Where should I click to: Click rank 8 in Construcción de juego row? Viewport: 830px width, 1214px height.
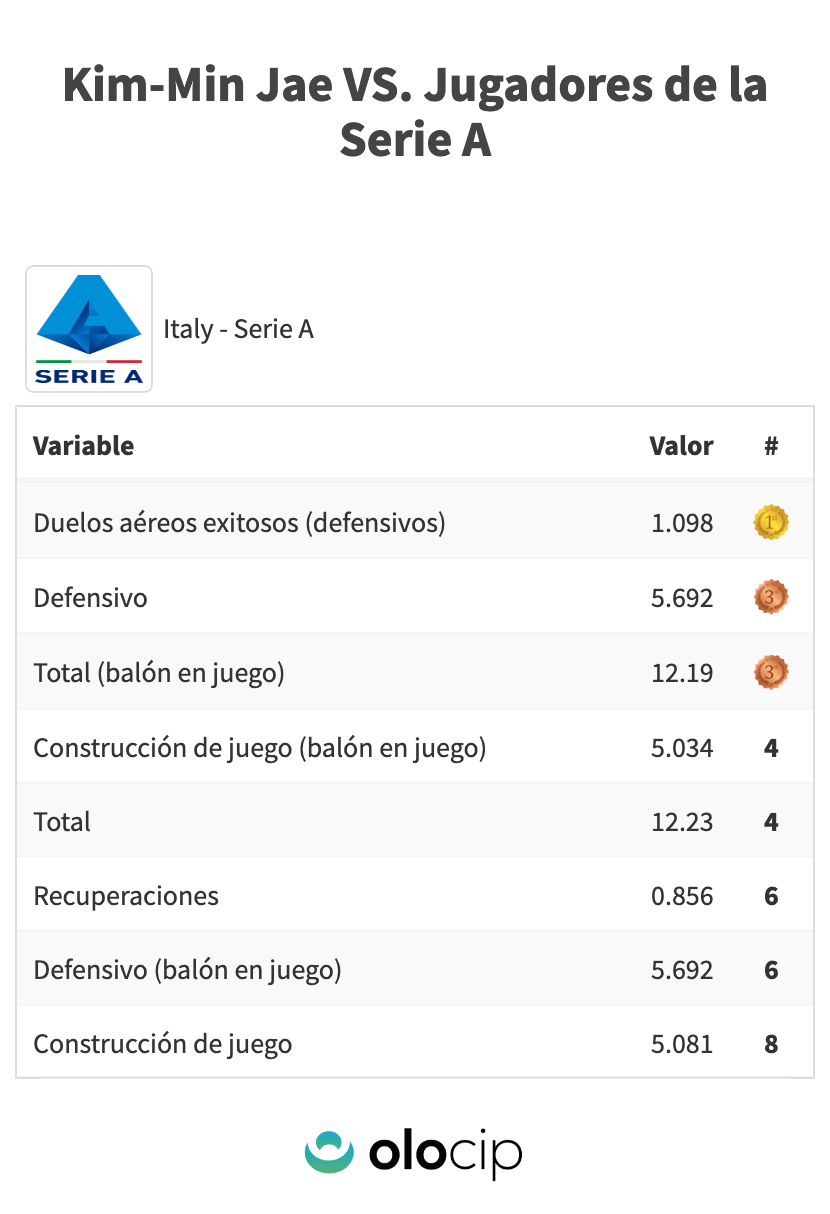point(771,1044)
